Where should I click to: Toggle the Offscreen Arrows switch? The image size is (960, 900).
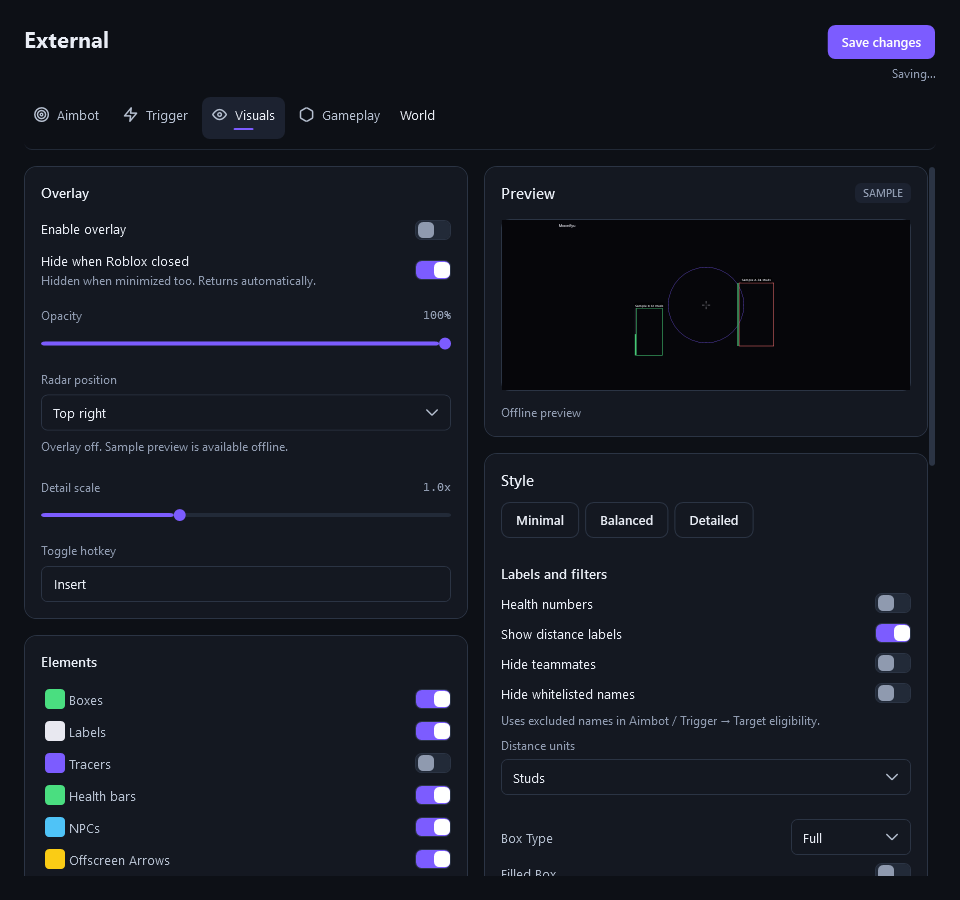click(433, 859)
